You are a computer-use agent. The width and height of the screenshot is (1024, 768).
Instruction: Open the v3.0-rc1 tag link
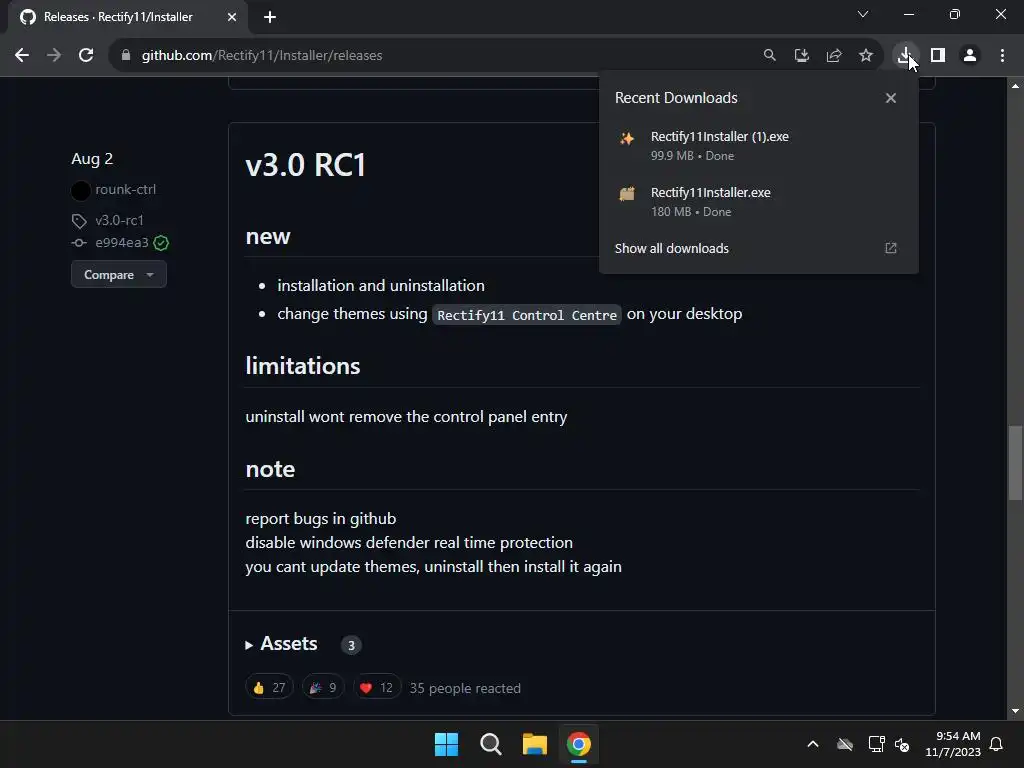coord(120,220)
